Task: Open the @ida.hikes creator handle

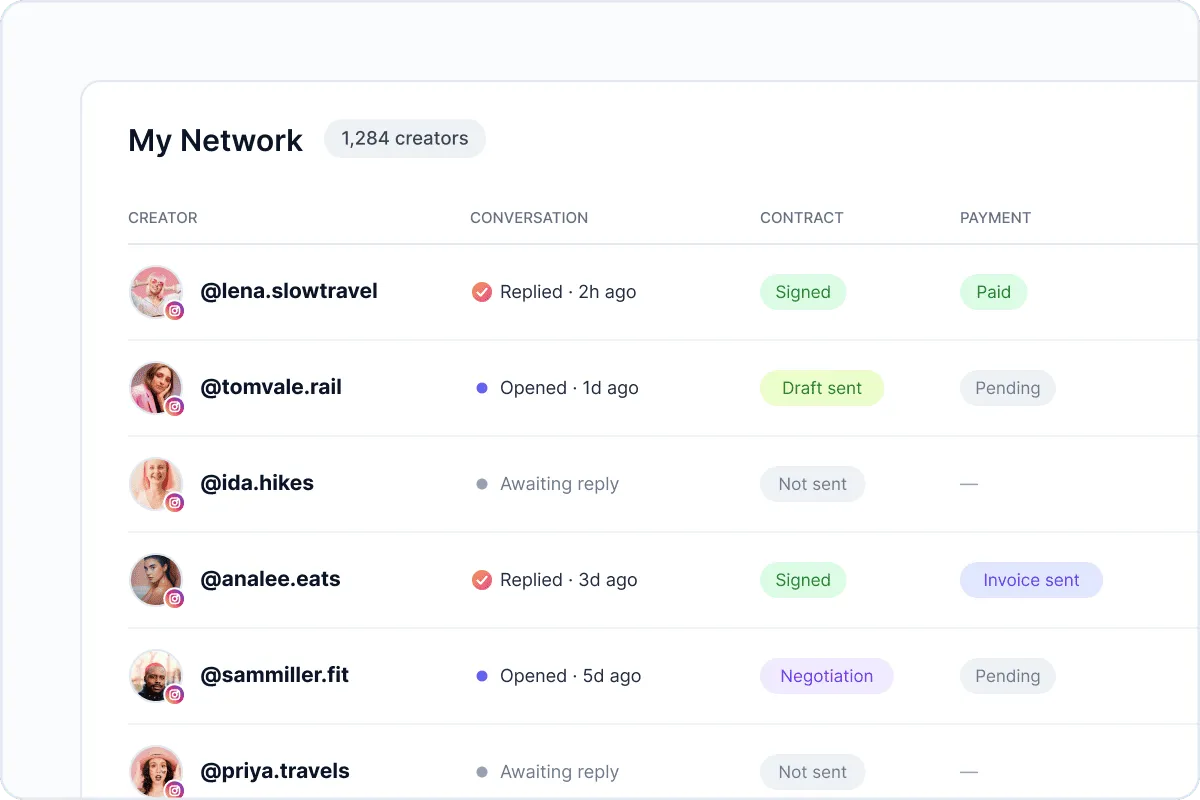Action: (257, 484)
